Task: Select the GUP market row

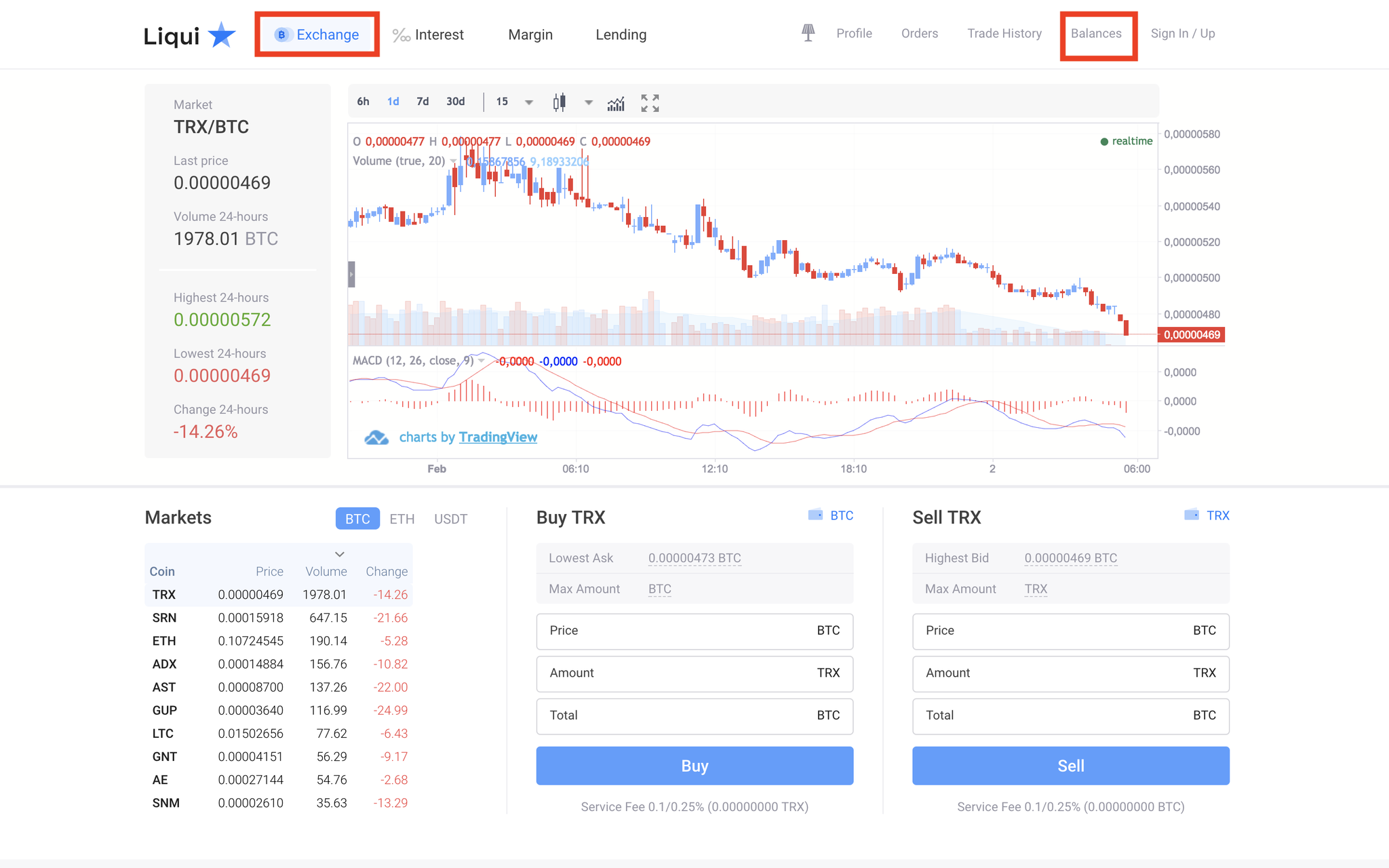Action: point(279,710)
